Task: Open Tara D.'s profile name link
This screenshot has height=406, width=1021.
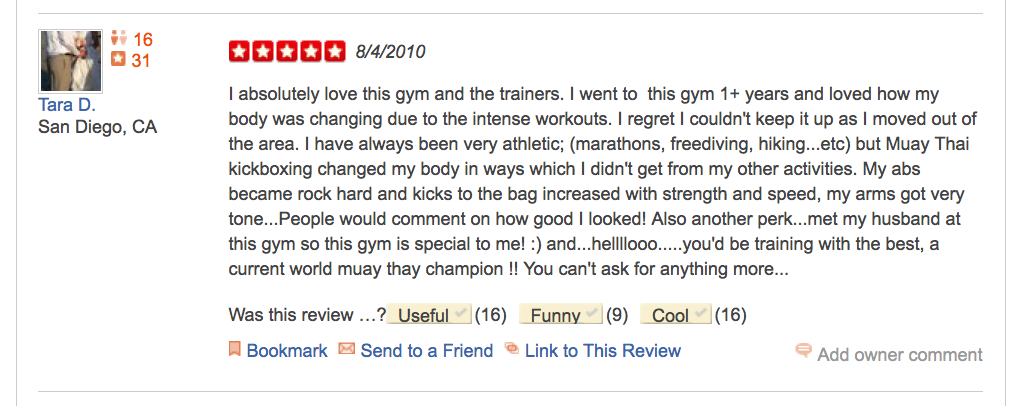Action: click(67, 104)
